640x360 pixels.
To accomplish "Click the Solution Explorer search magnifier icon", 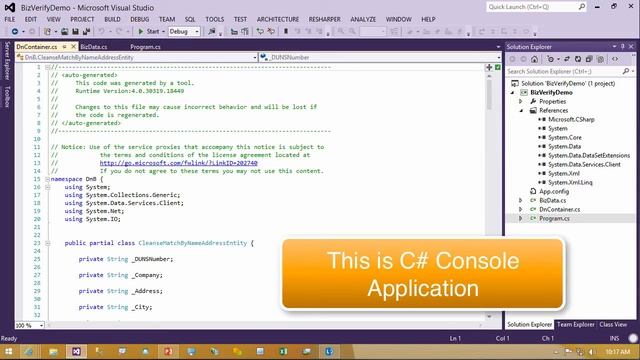I will [625, 71].
